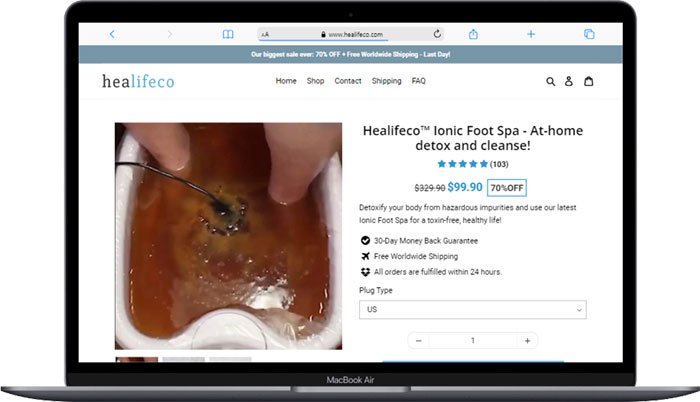
Task: Open the shopping bag cart icon
Action: tap(589, 81)
